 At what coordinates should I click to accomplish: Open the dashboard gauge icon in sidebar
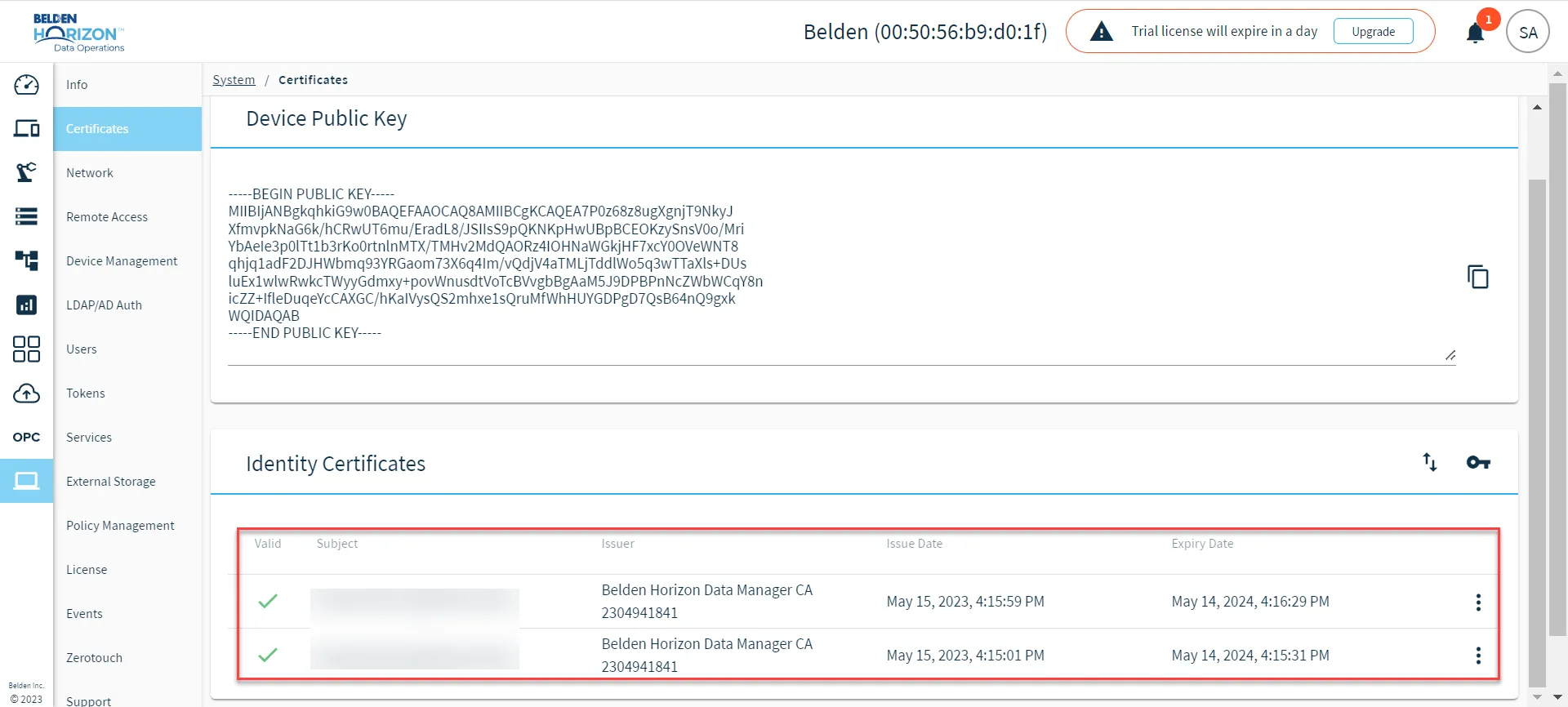26,84
